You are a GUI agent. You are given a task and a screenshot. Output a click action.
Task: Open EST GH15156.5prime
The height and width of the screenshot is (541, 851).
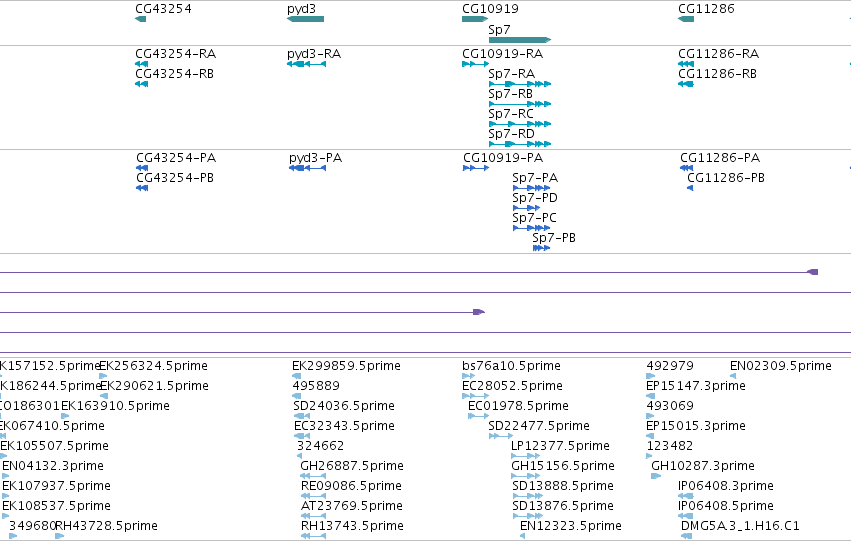tap(563, 466)
